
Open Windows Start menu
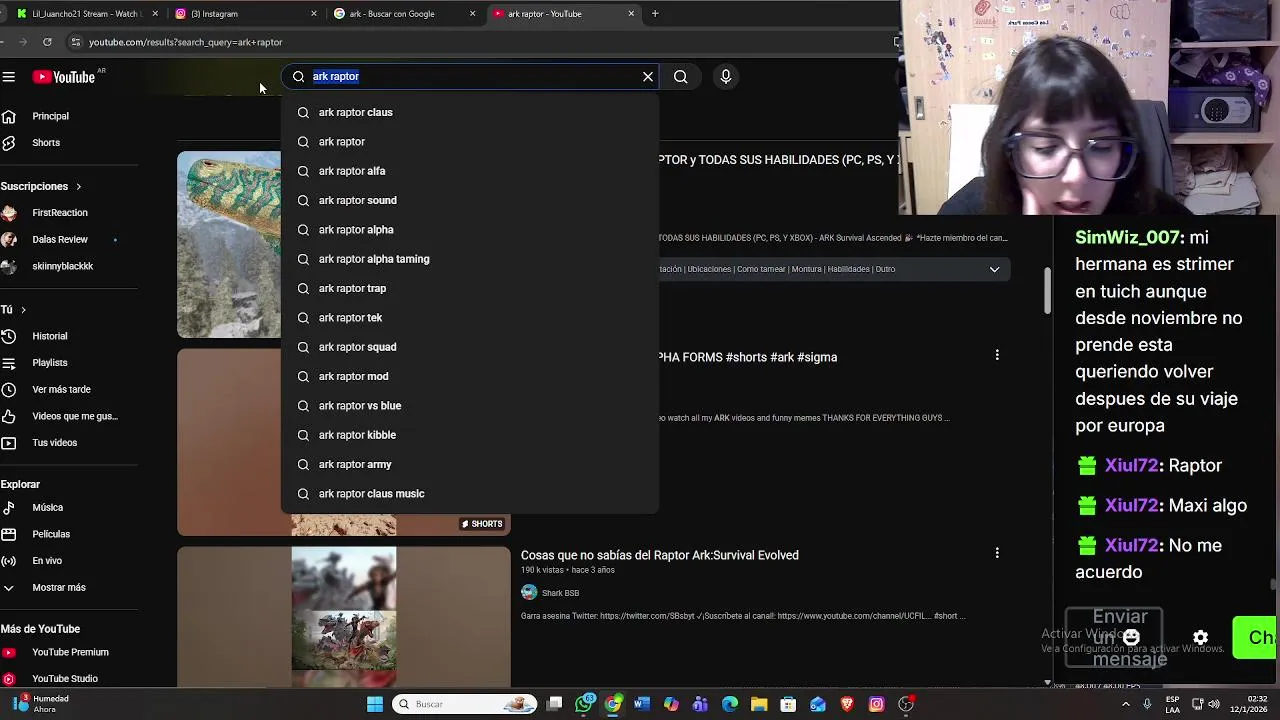click(375, 704)
